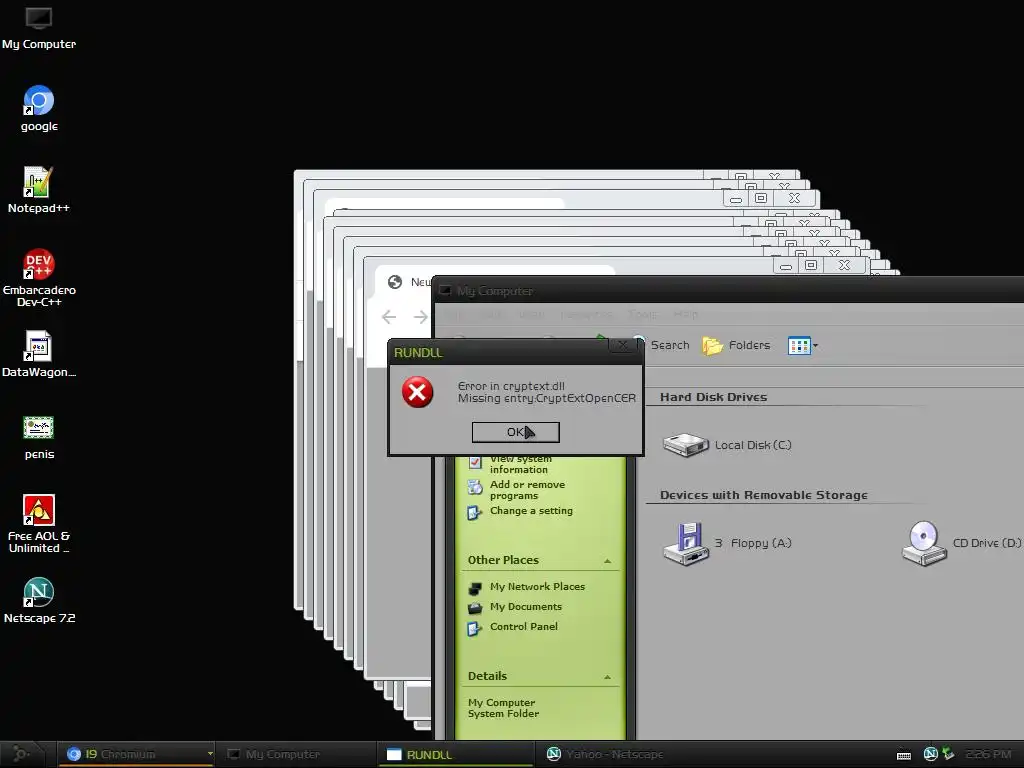
Task: Select the Free AOL & Unlimited shortcut
Action: tap(39, 524)
